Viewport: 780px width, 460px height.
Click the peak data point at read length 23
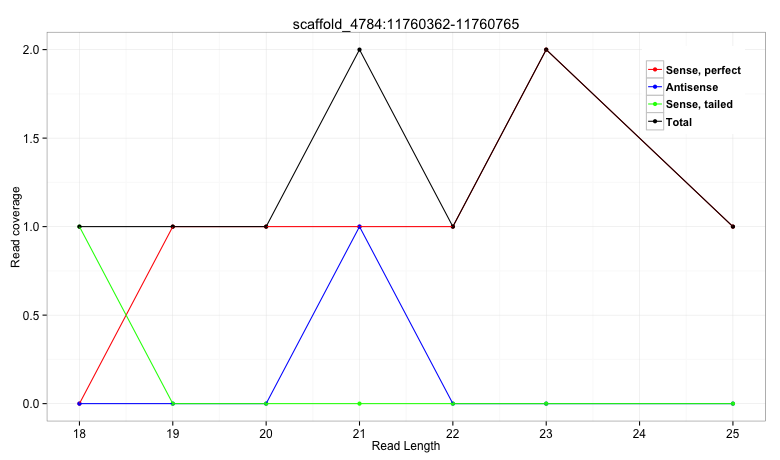[x=546, y=50]
